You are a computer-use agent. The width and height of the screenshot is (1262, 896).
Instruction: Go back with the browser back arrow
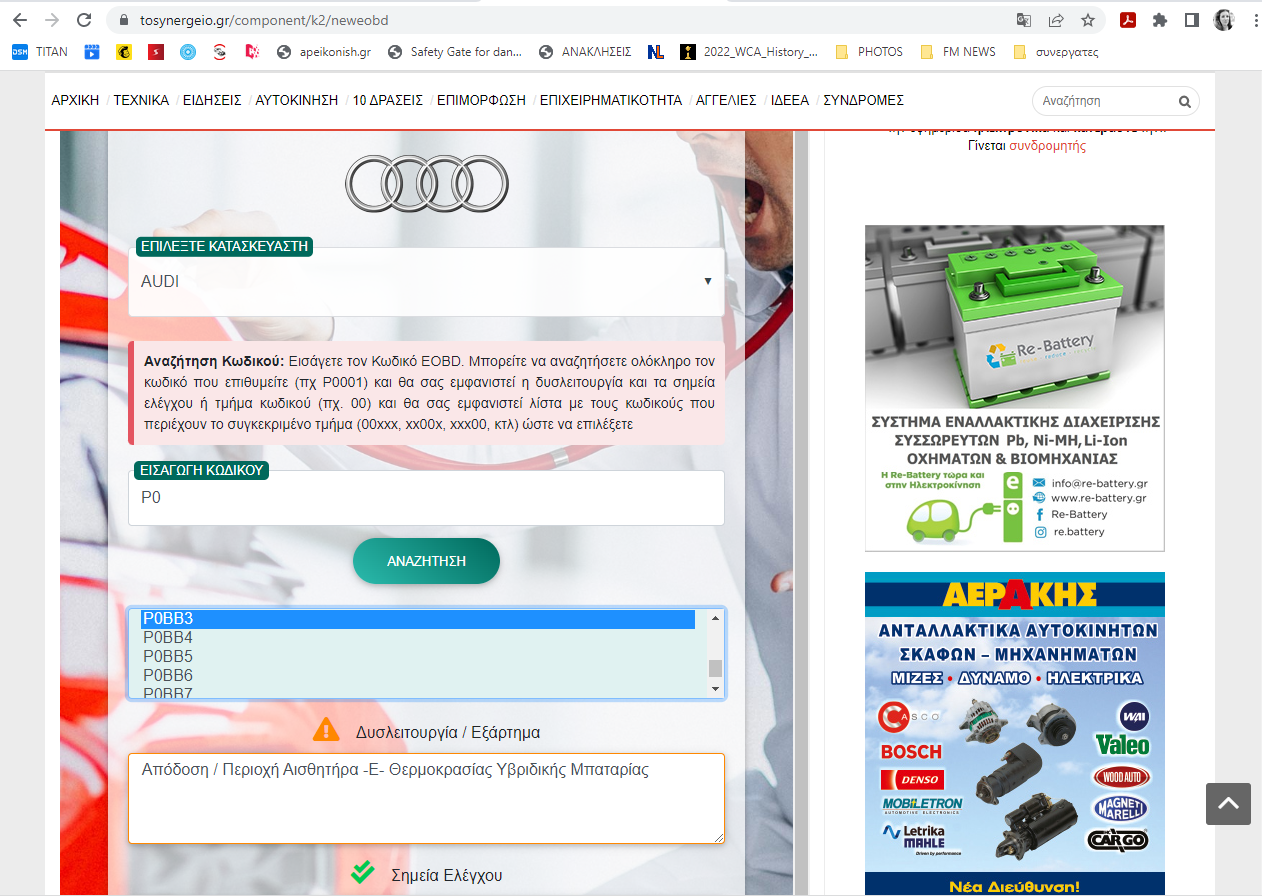pyautogui.click(x=20, y=20)
